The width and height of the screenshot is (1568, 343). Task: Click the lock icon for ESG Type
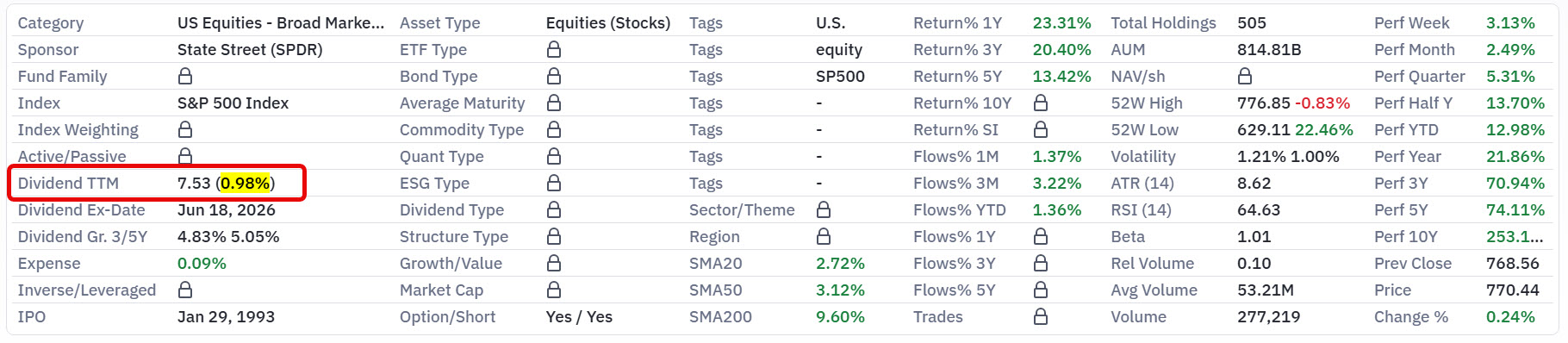pos(553,184)
